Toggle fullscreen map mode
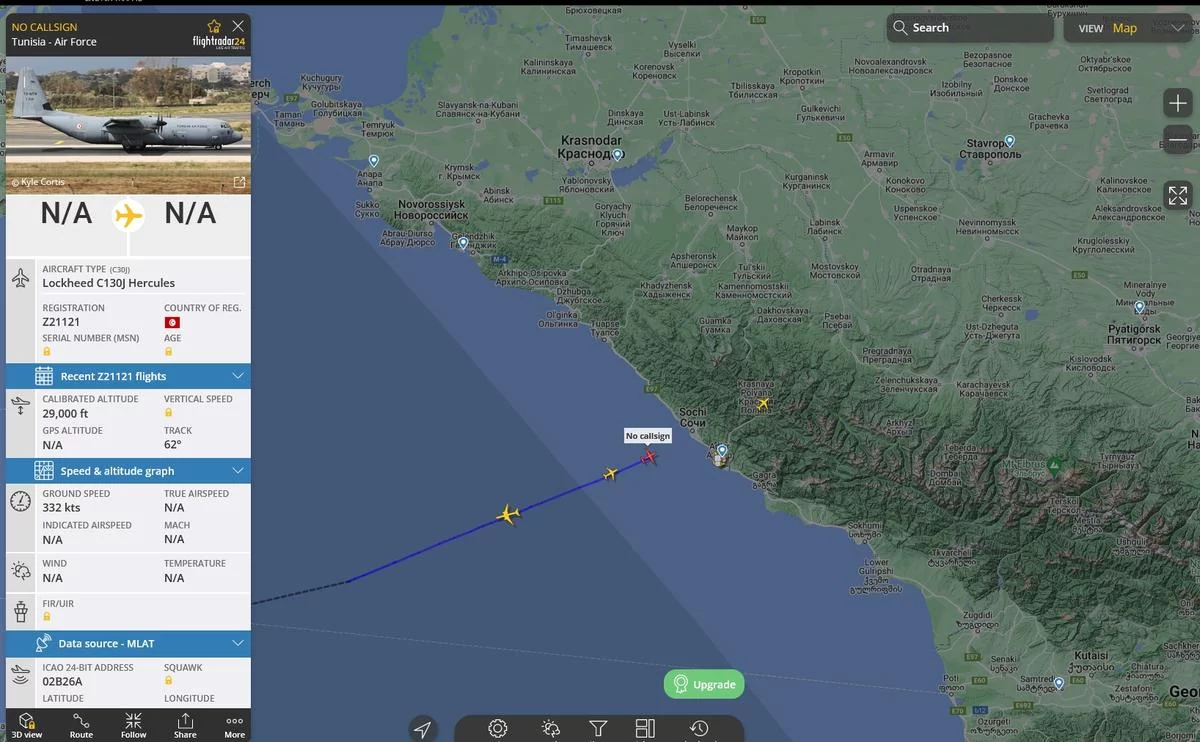The height and width of the screenshot is (742, 1200). [x=1178, y=195]
